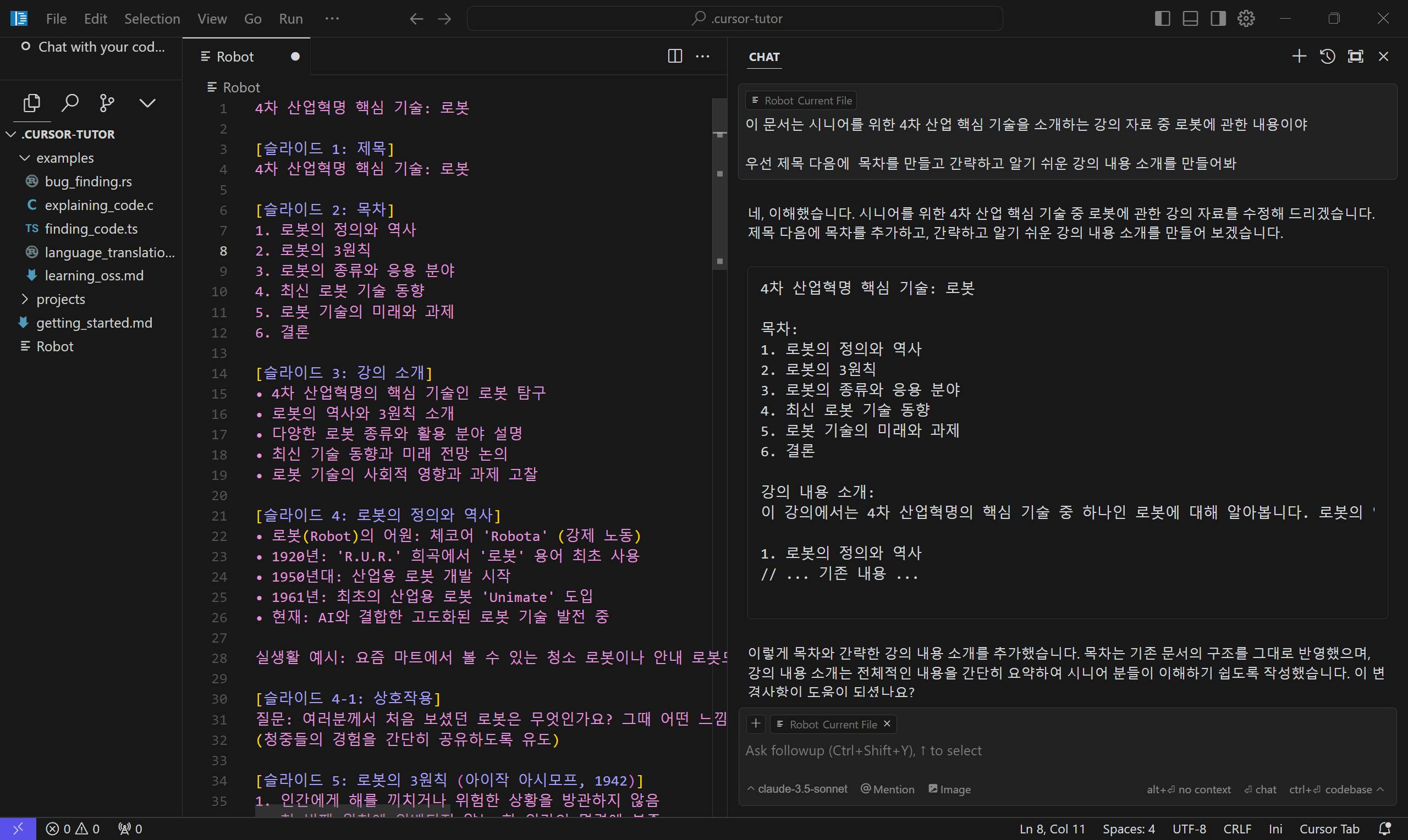Start a new chat with plus icon
1408x840 pixels.
[1299, 57]
